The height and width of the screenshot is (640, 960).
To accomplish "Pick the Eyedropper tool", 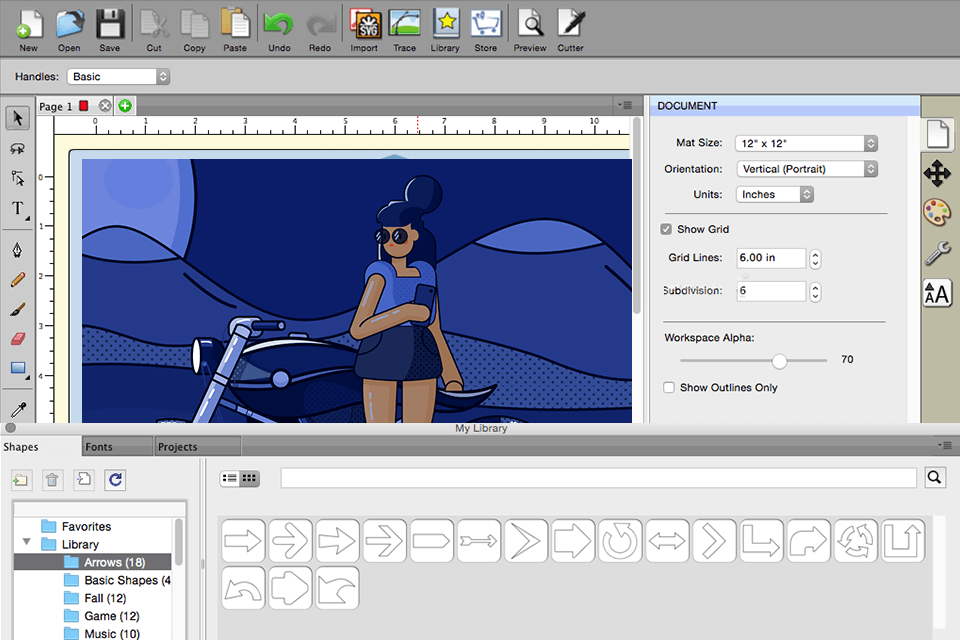I will (x=17, y=409).
